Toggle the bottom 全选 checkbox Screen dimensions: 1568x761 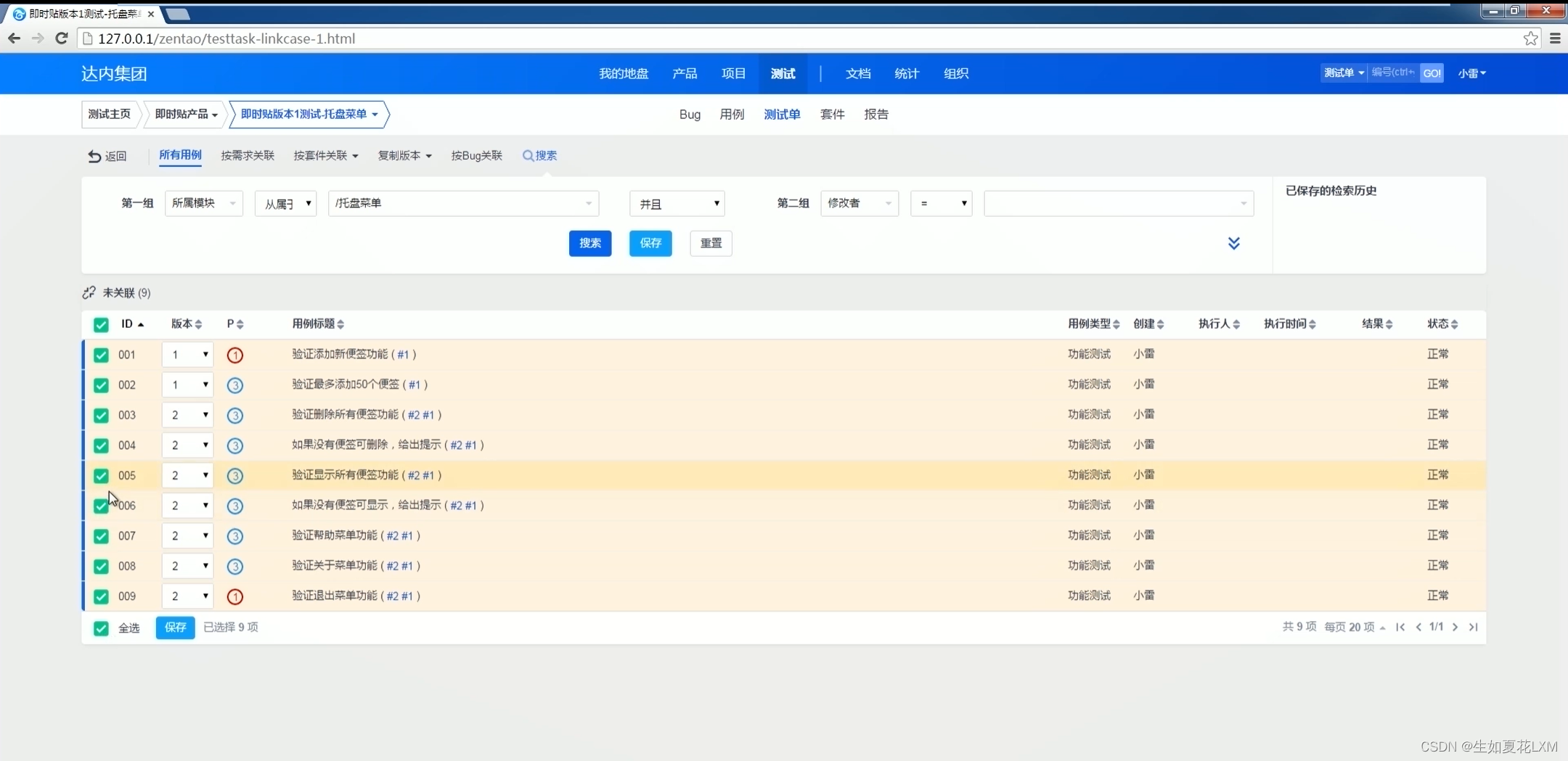coord(101,628)
